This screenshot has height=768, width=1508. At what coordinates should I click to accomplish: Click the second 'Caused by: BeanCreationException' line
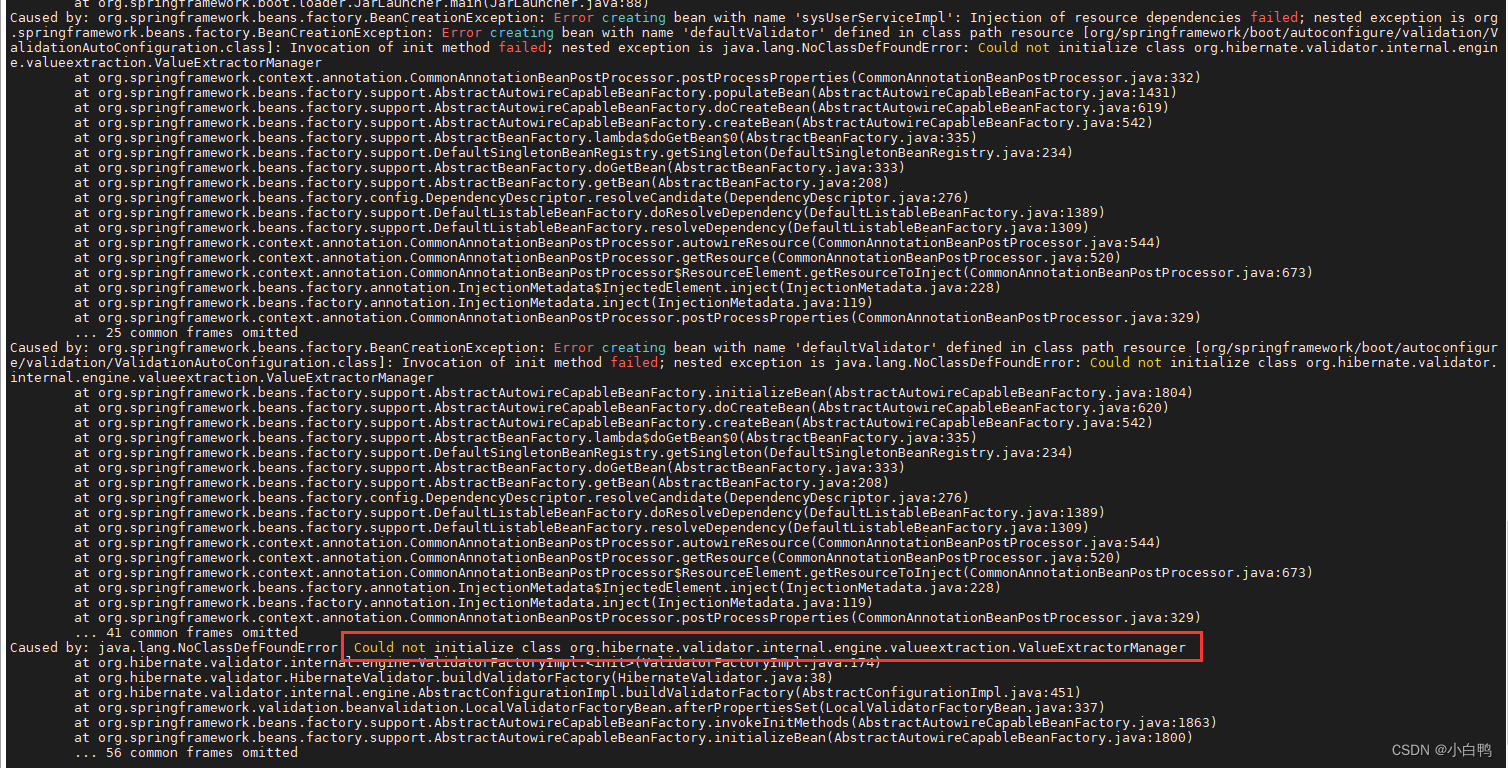coord(300,347)
